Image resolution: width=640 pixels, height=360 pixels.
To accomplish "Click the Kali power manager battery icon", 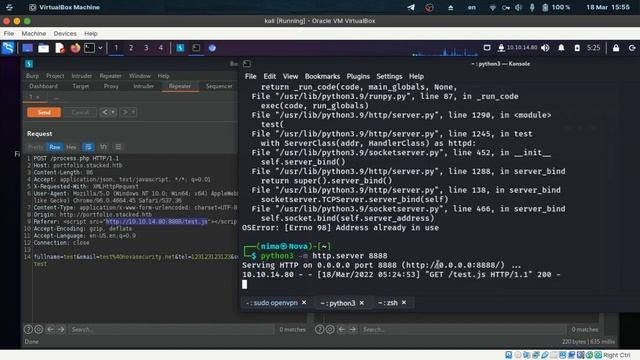I will click(x=577, y=48).
